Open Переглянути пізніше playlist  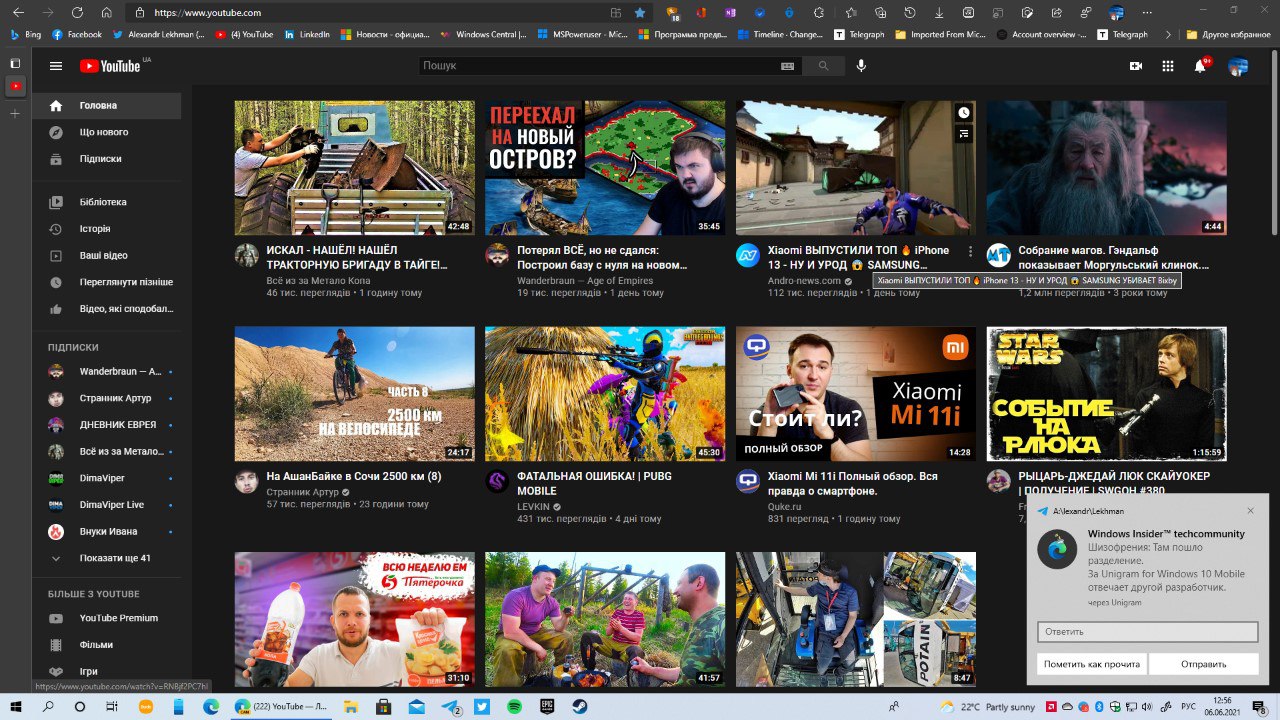107,282
